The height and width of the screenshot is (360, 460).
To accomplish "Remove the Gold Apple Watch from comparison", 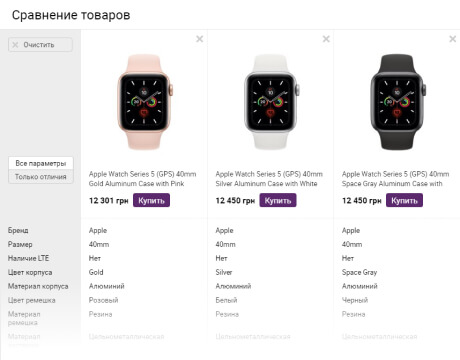I will pos(199,39).
